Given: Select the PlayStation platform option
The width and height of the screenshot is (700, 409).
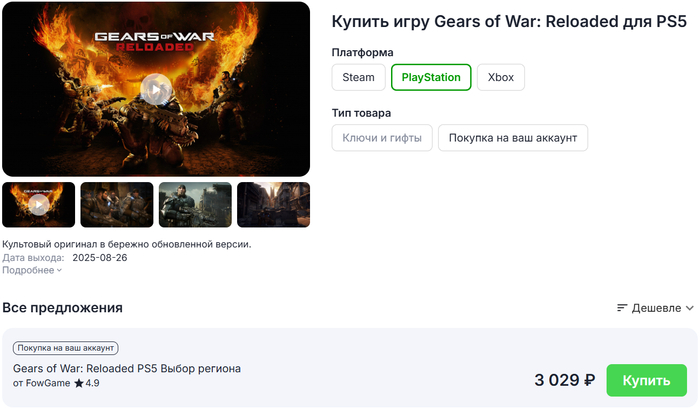Looking at the screenshot, I should pos(431,77).
